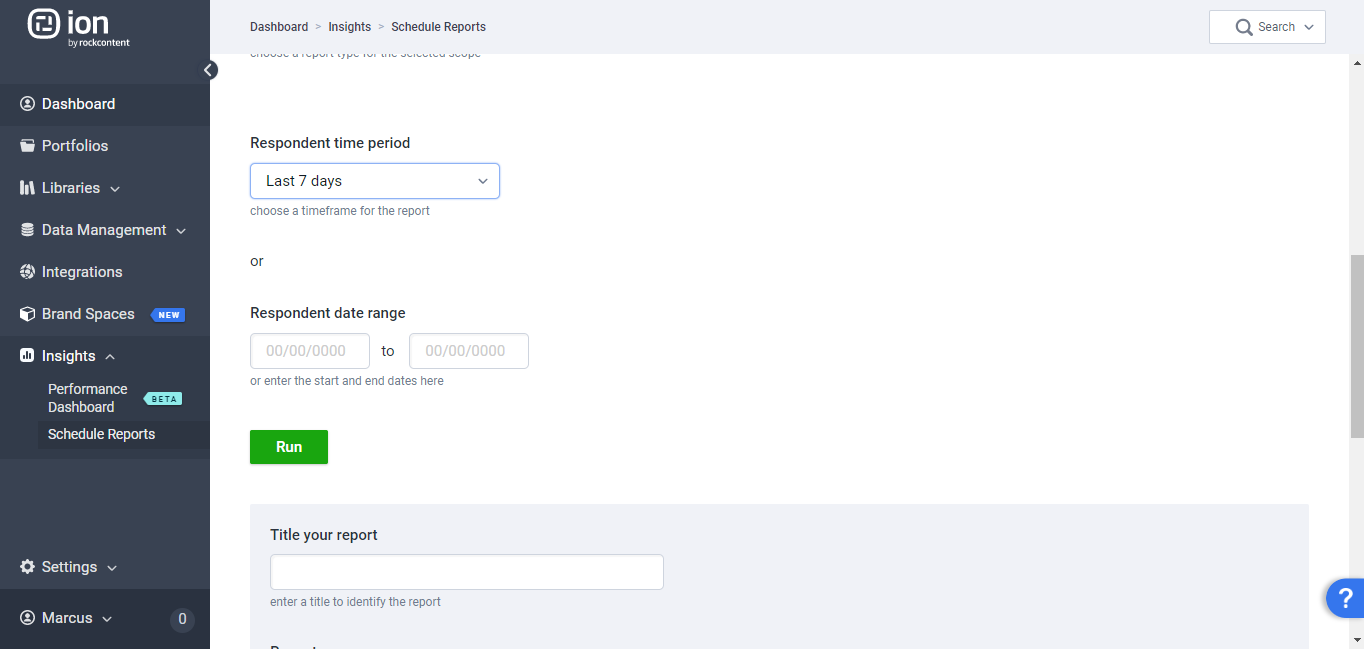
Task: Collapse the Insights submenu
Action: [110, 357]
